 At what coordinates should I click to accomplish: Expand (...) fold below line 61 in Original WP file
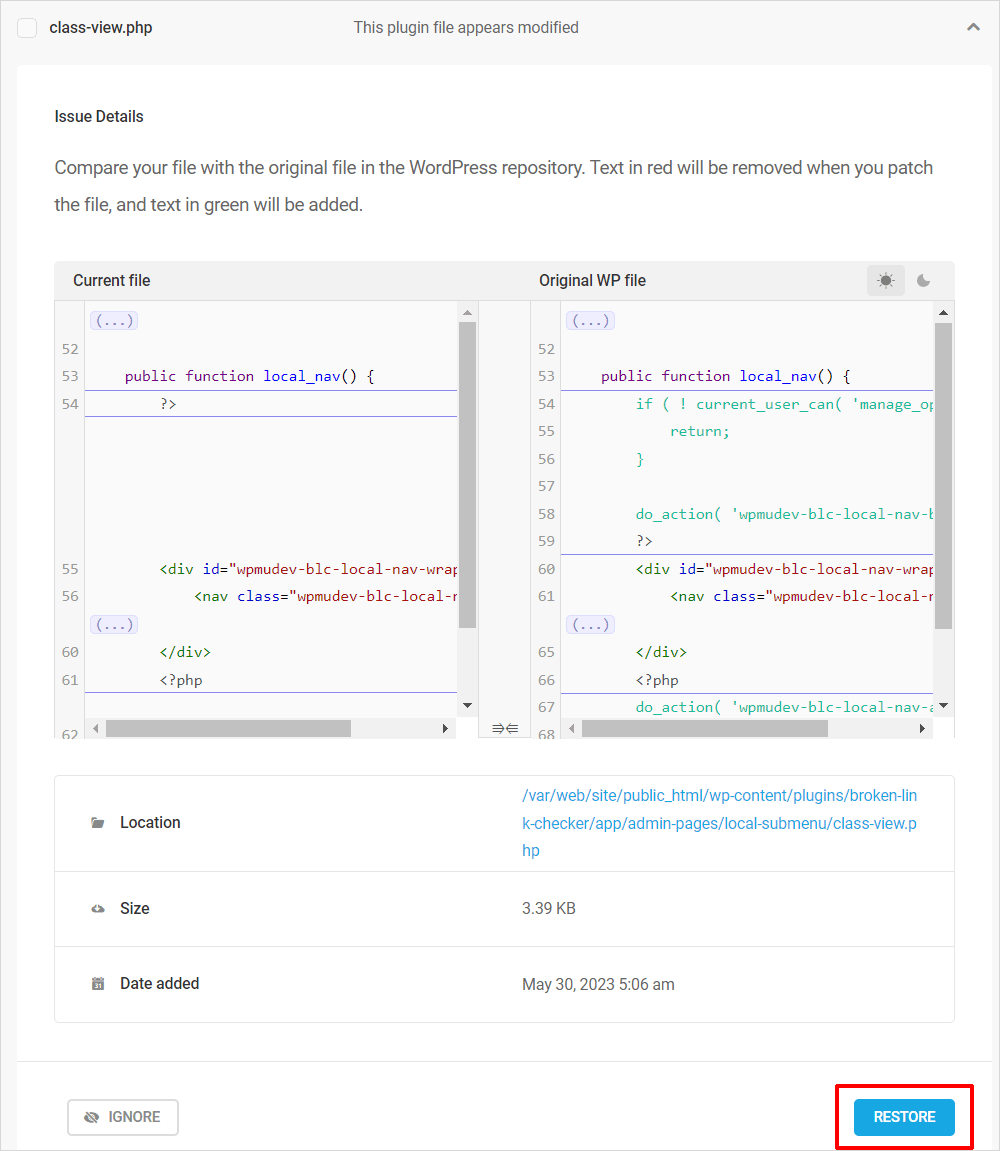coord(590,624)
